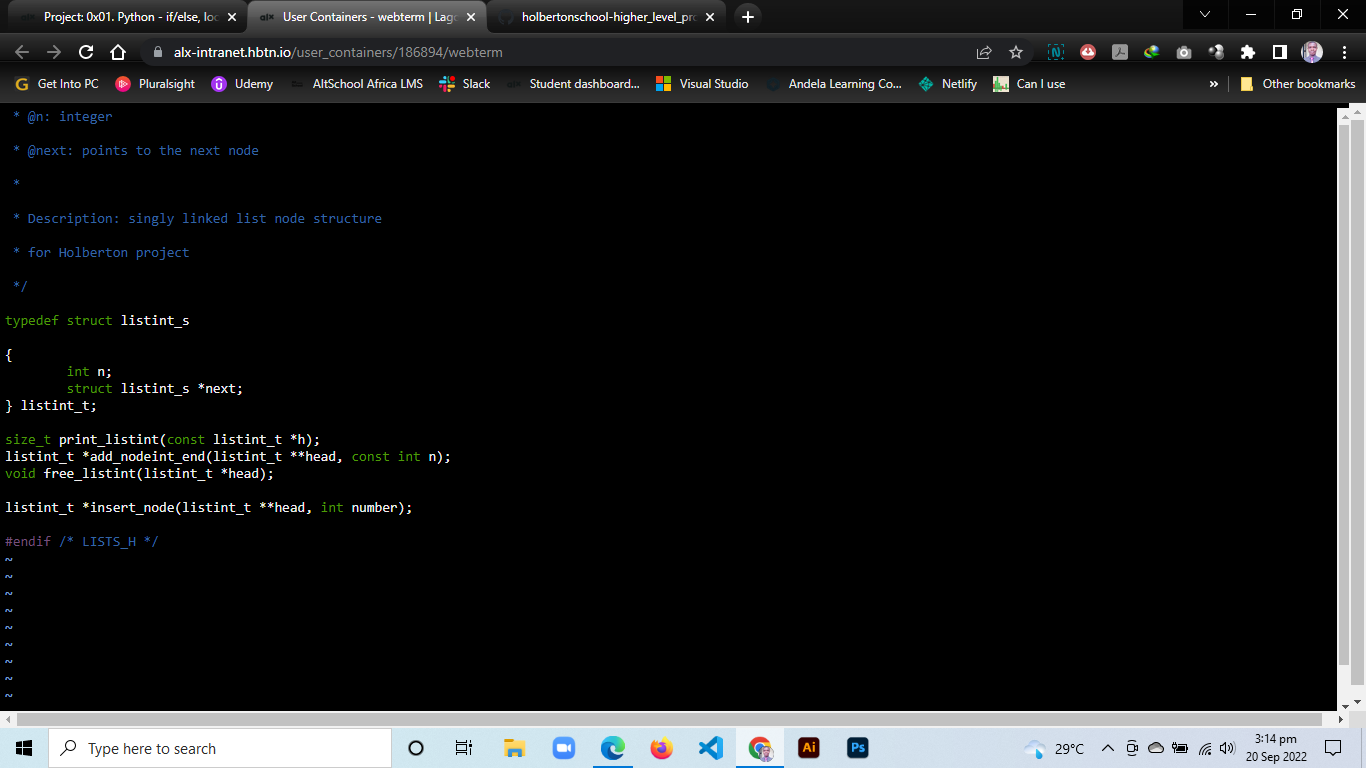Image resolution: width=1366 pixels, height=768 pixels.
Task: Open the Chrome three-dot menu
Action: pyautogui.click(x=1343, y=52)
